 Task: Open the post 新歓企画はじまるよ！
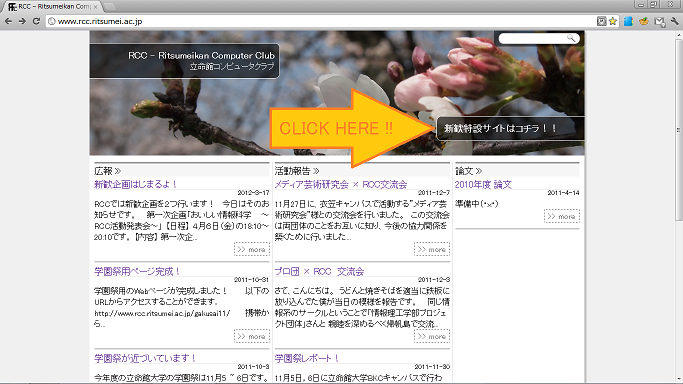(135, 184)
